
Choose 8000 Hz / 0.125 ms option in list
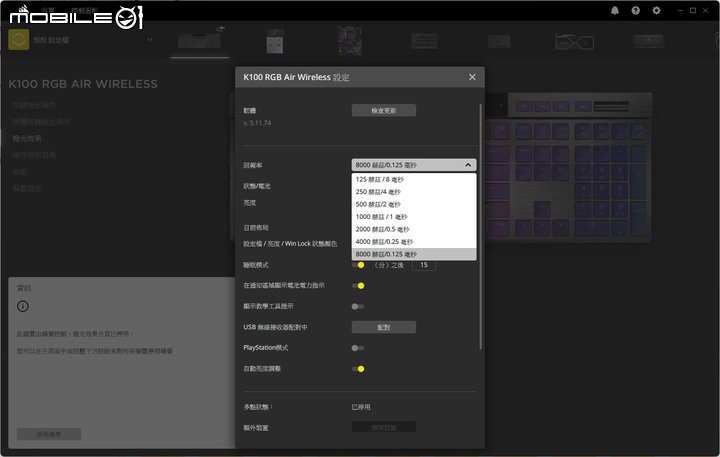pyautogui.click(x=414, y=254)
